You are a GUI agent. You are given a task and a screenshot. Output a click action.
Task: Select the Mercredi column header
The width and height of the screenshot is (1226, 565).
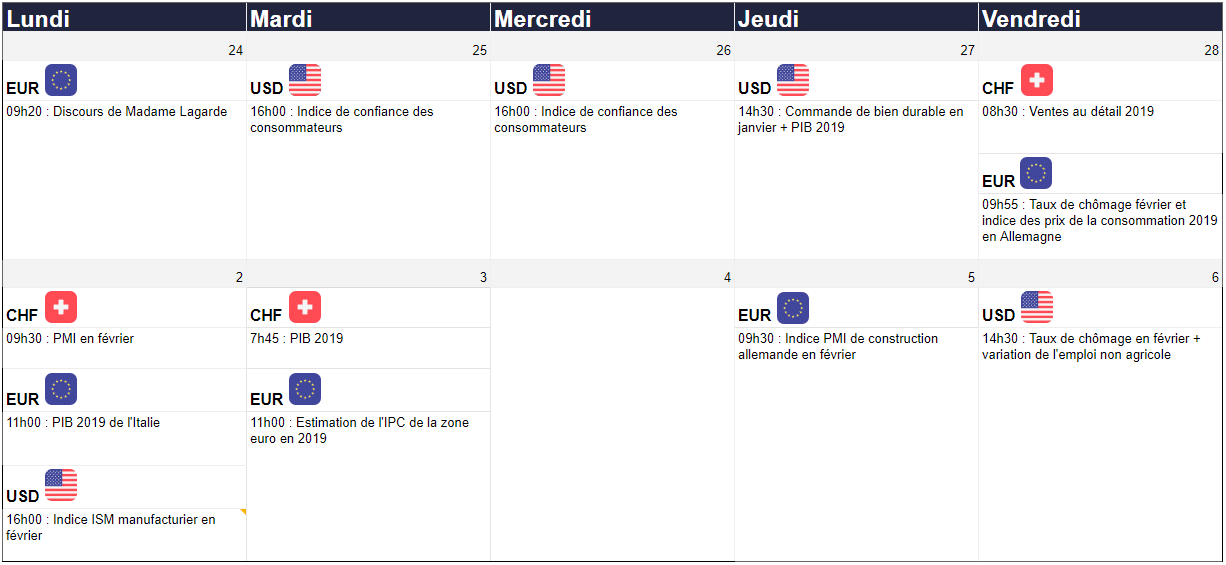click(612, 18)
